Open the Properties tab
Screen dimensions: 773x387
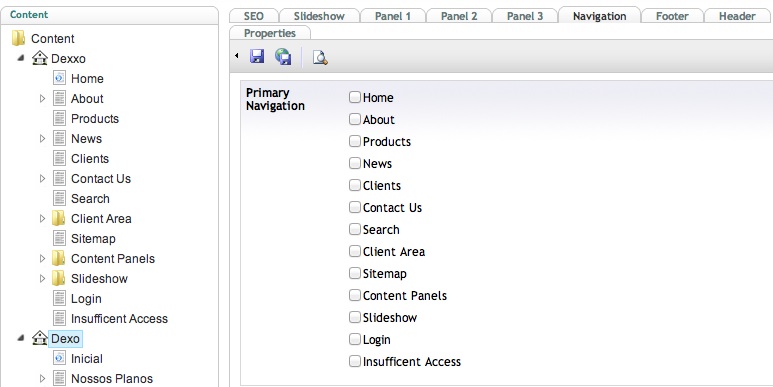pos(270,33)
